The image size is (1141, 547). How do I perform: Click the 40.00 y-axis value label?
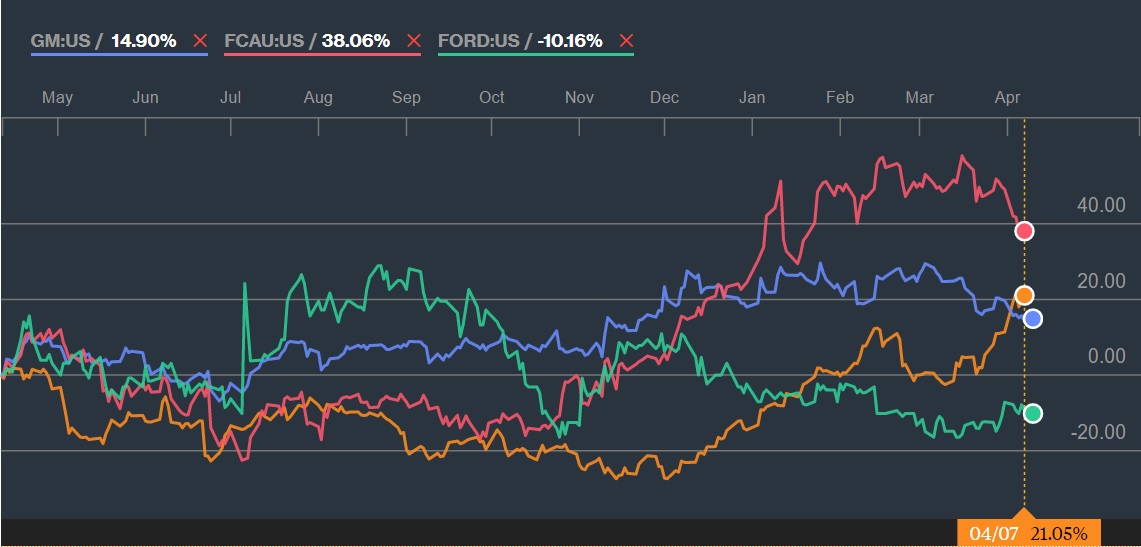tap(1100, 205)
